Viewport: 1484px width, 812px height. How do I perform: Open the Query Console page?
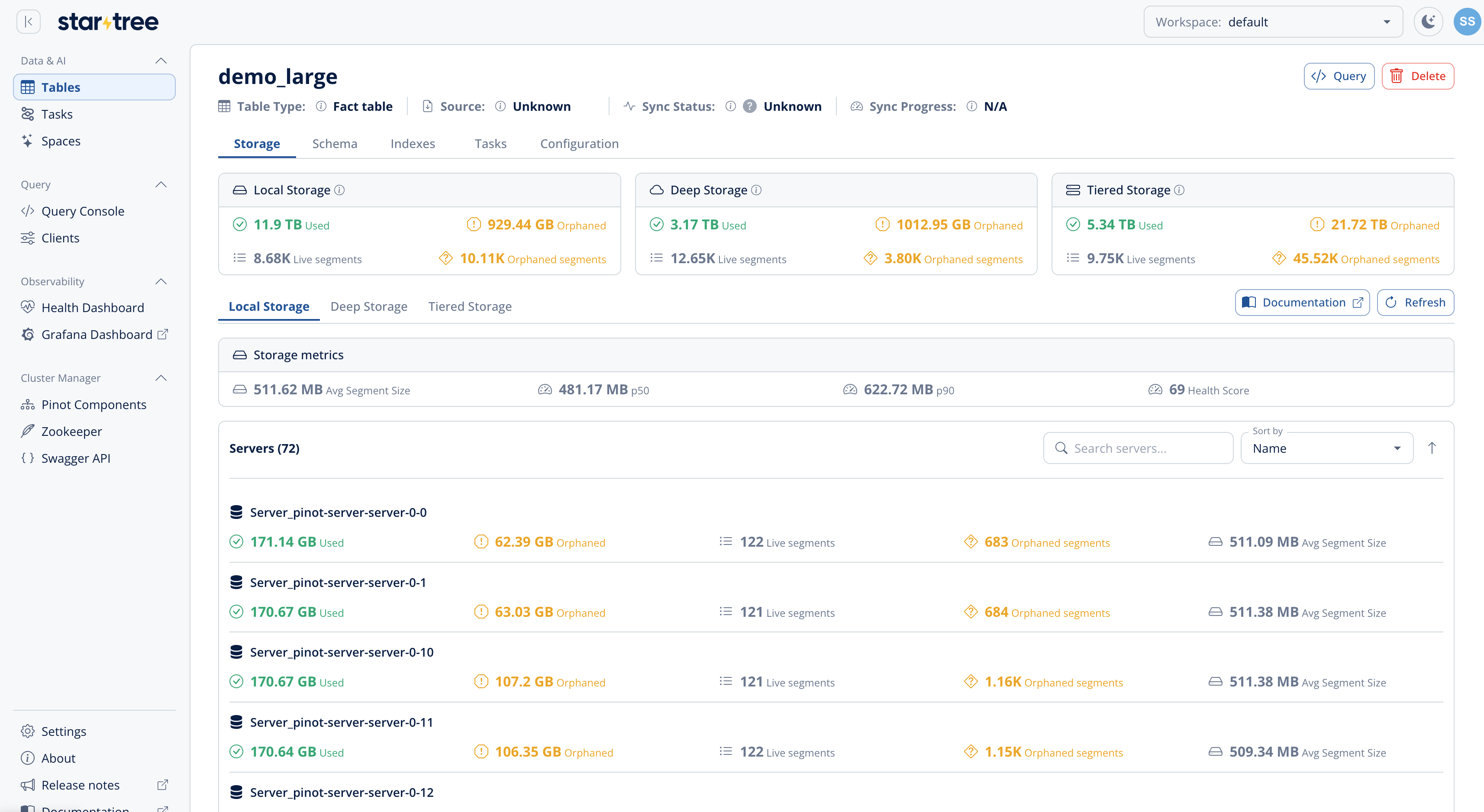pos(94,211)
